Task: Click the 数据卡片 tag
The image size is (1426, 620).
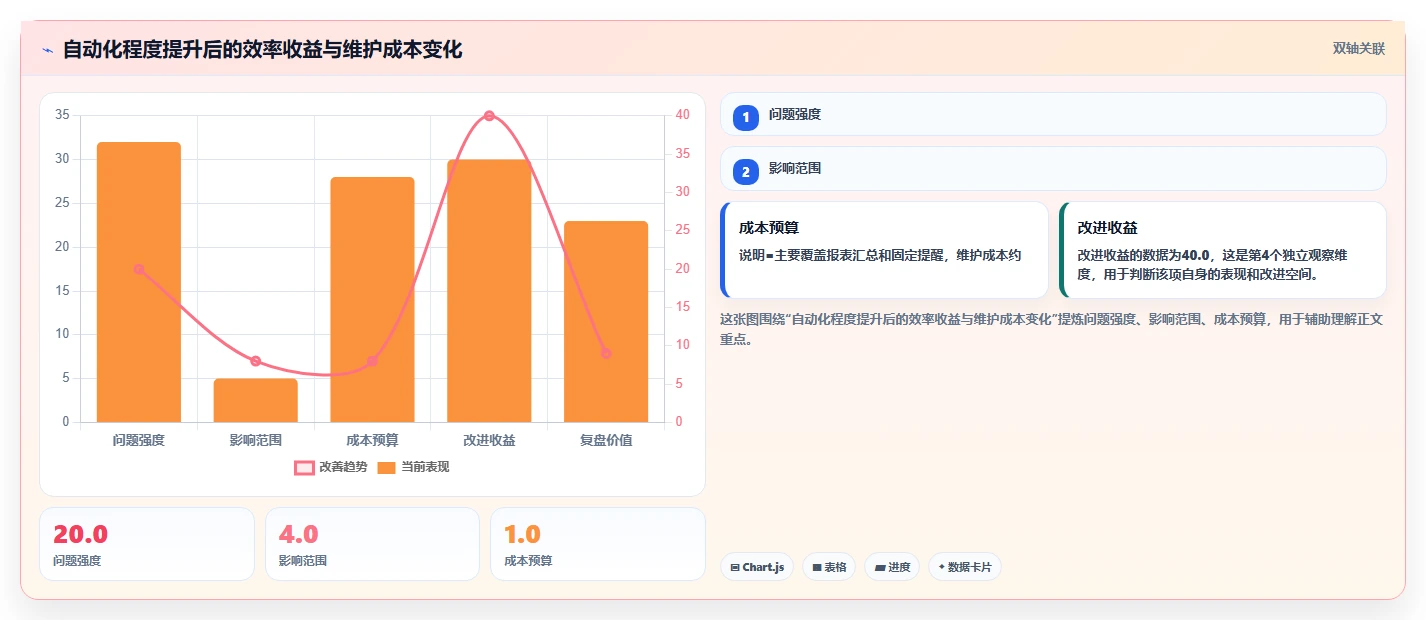Action: point(965,567)
